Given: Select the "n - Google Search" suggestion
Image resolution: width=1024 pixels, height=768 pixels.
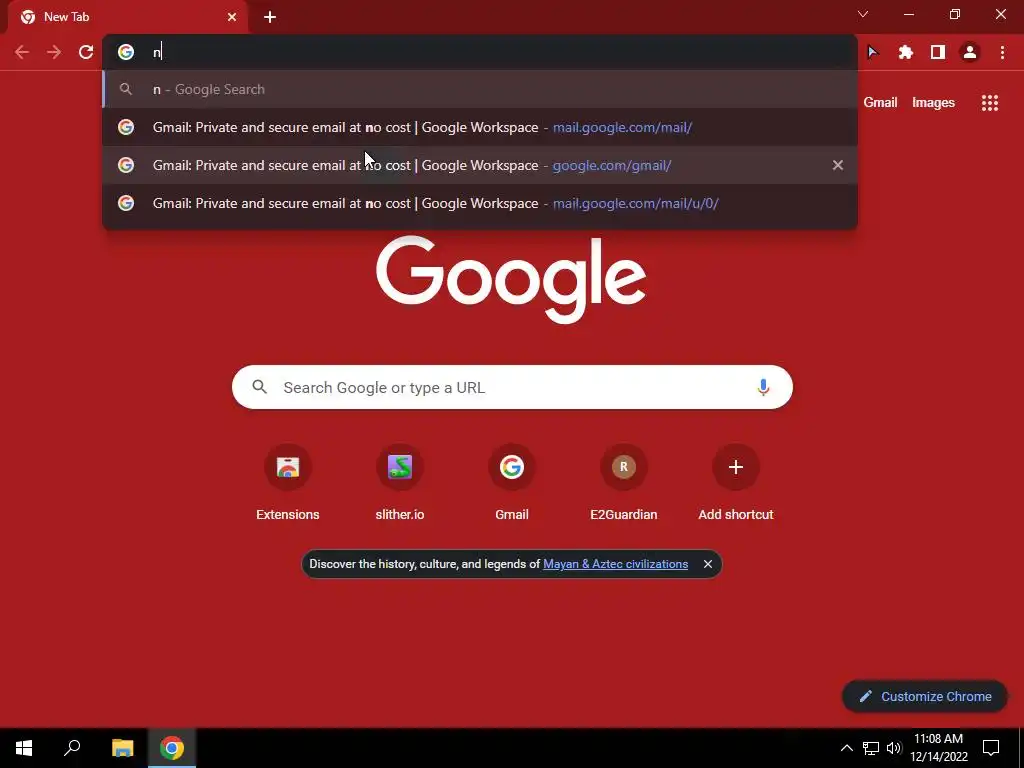Looking at the screenshot, I should tap(480, 89).
